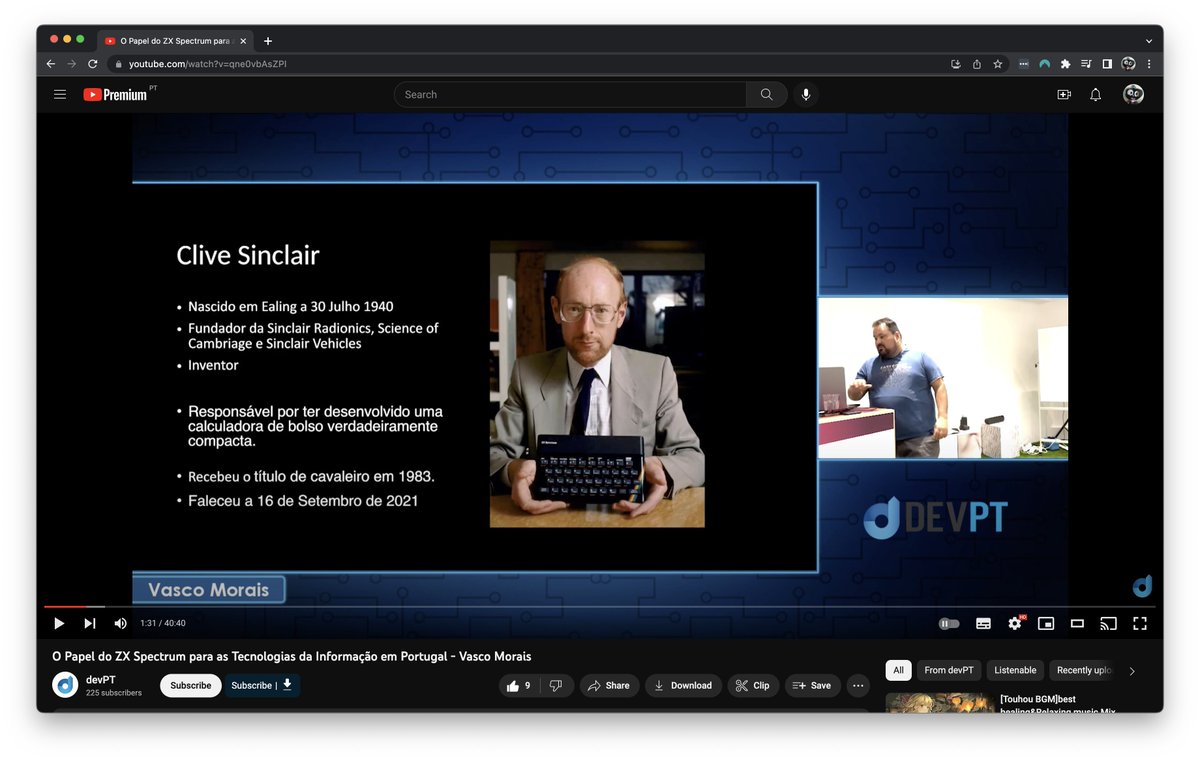The height and width of the screenshot is (761, 1200).
Task: Subscribe to devPT channel
Action: (190, 685)
